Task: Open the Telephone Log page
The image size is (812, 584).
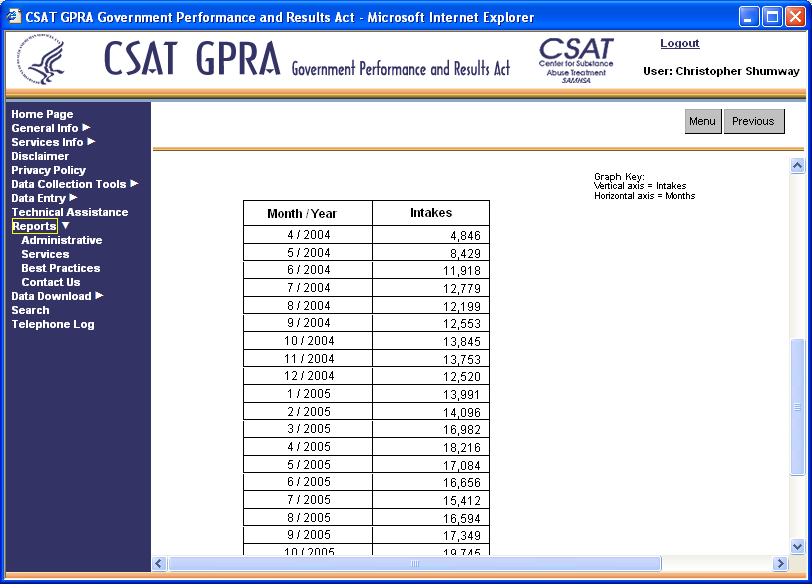Action: tap(52, 324)
